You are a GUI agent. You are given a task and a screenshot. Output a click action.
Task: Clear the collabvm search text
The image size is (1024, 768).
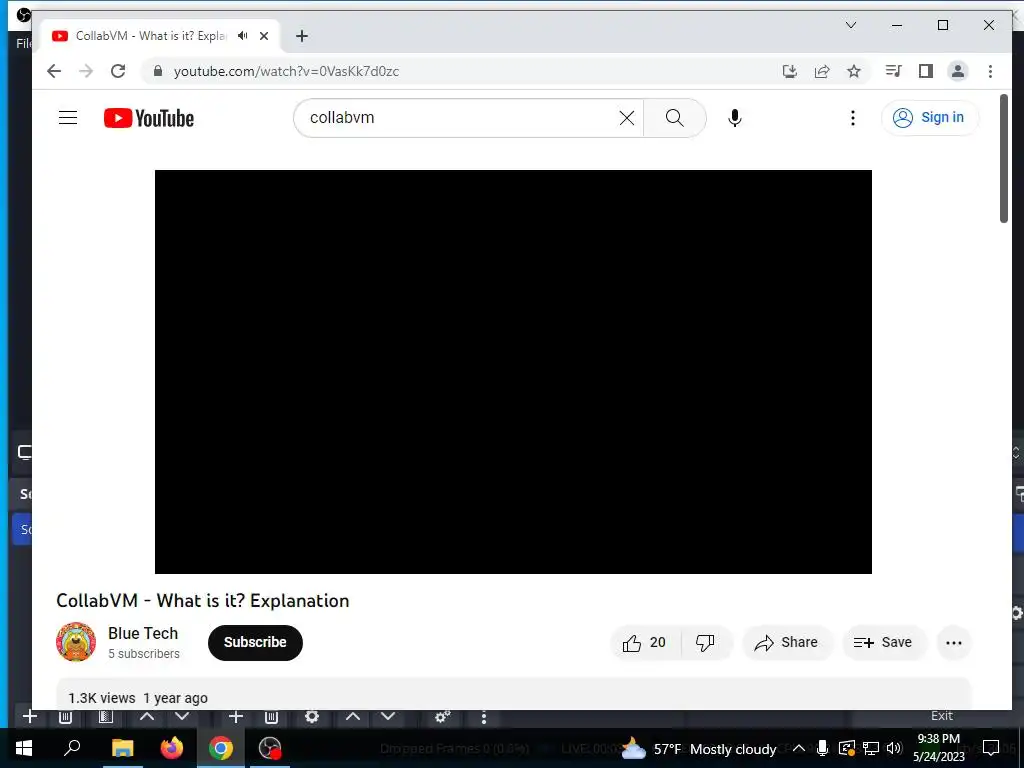click(x=626, y=118)
